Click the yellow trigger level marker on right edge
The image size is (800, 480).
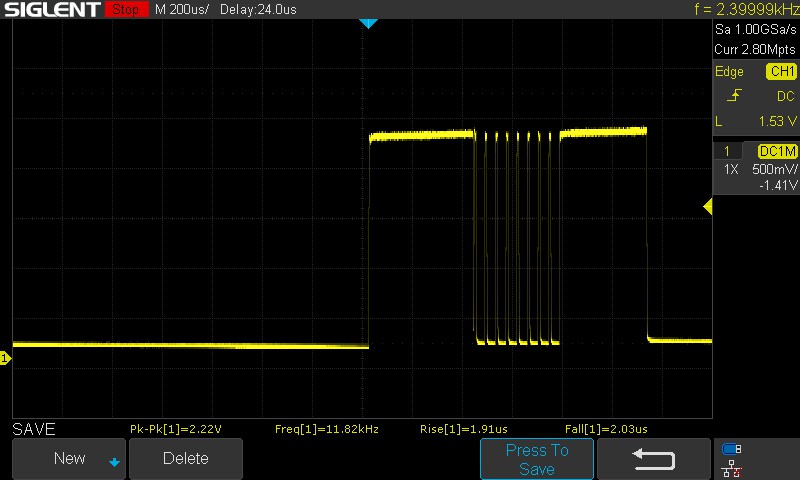pos(708,207)
